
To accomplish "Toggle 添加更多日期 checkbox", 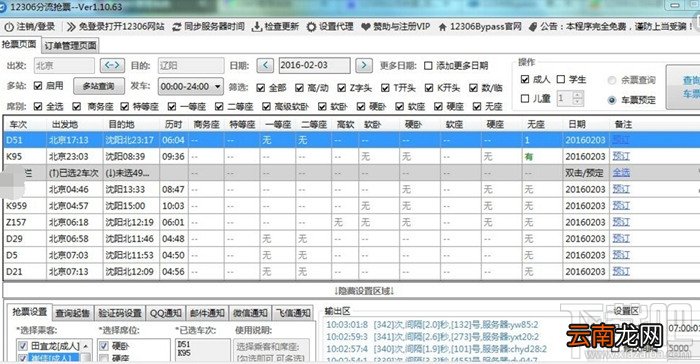I will point(428,66).
